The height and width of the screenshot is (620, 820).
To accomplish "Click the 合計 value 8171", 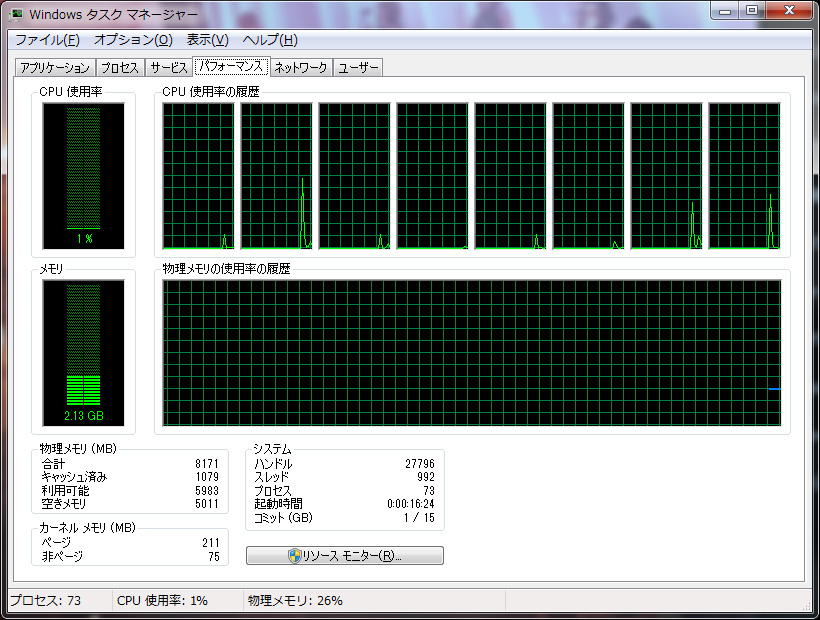I will (207, 464).
